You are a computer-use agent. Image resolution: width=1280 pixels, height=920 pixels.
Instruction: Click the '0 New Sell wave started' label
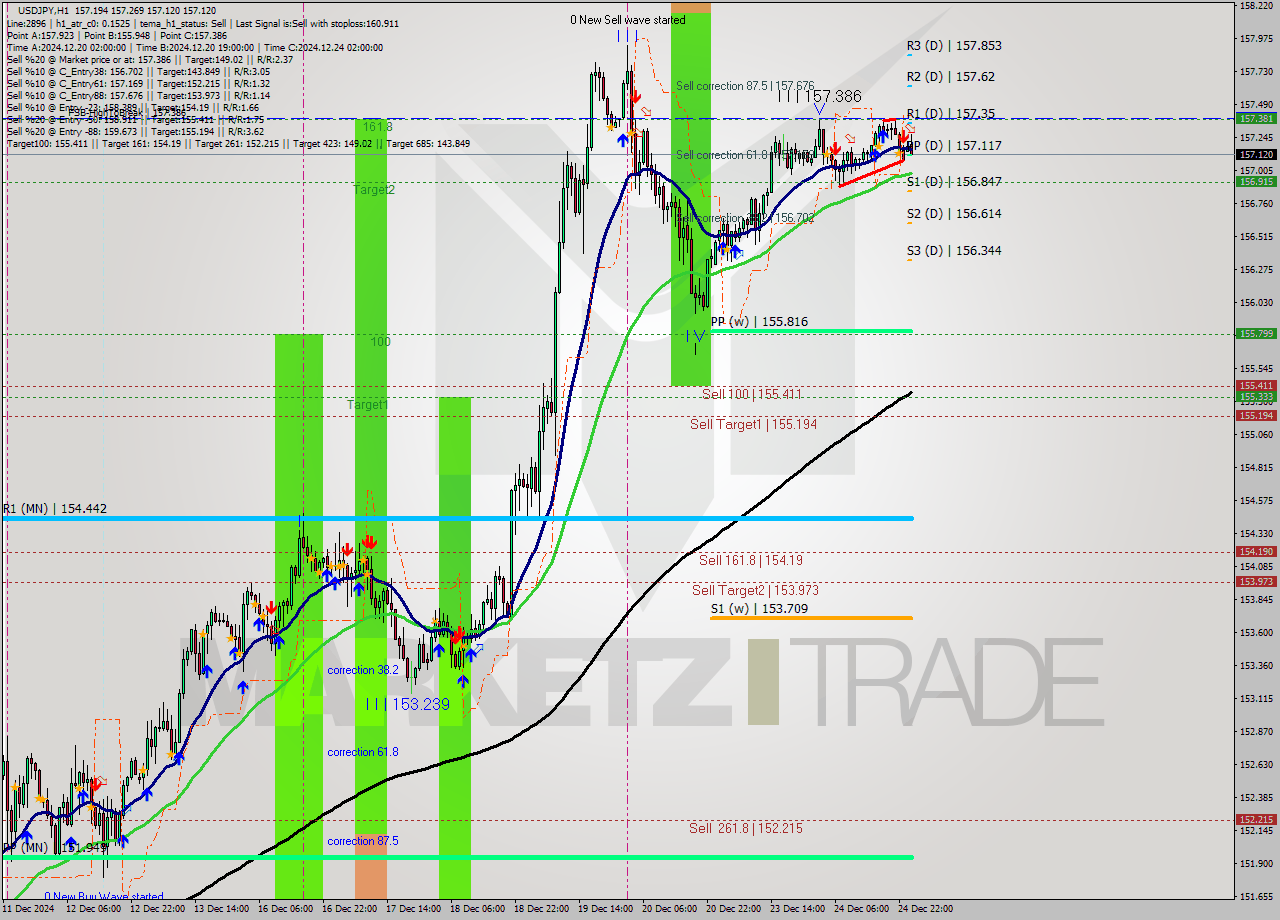click(x=628, y=20)
